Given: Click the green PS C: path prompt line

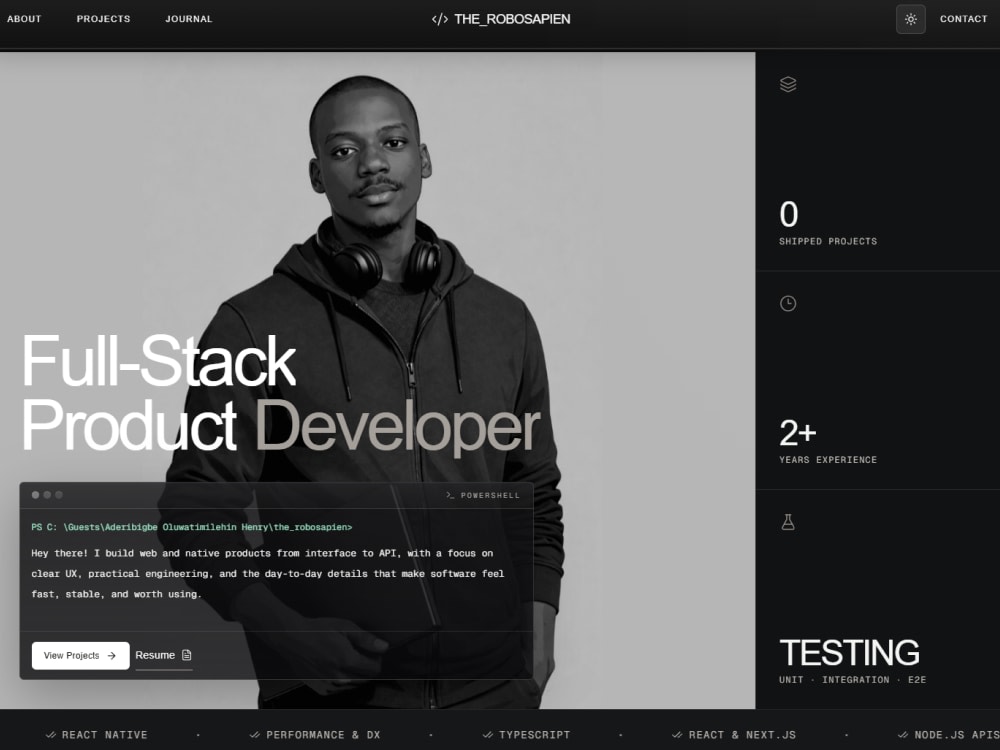Looking at the screenshot, I should point(192,527).
